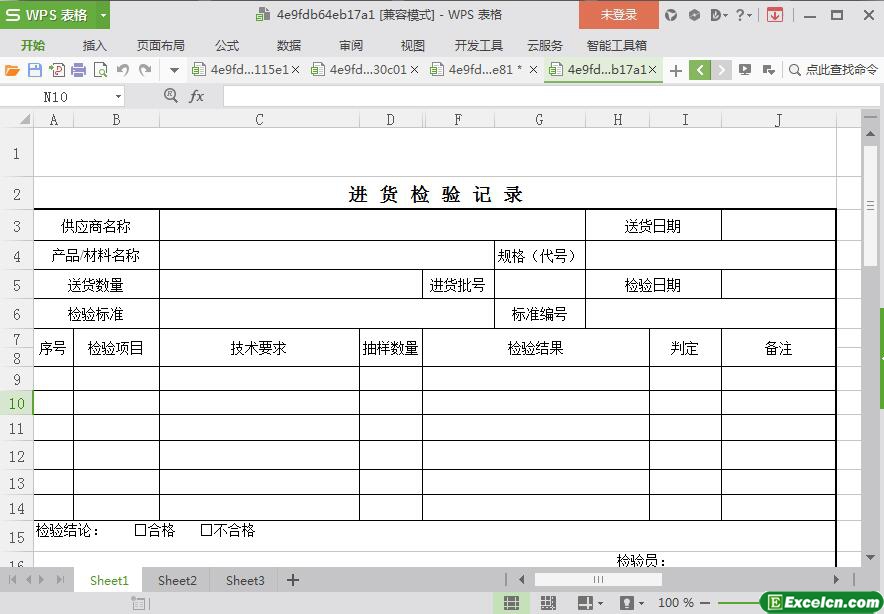Click the Save icon in quick toolbar
The height and width of the screenshot is (614, 884).
(34, 70)
